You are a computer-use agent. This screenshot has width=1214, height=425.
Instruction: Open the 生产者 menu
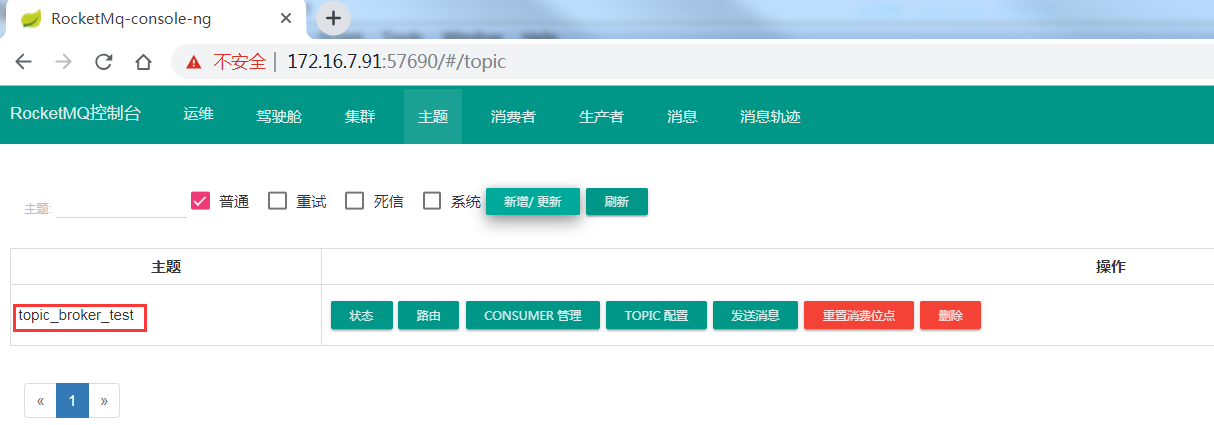pos(601,116)
